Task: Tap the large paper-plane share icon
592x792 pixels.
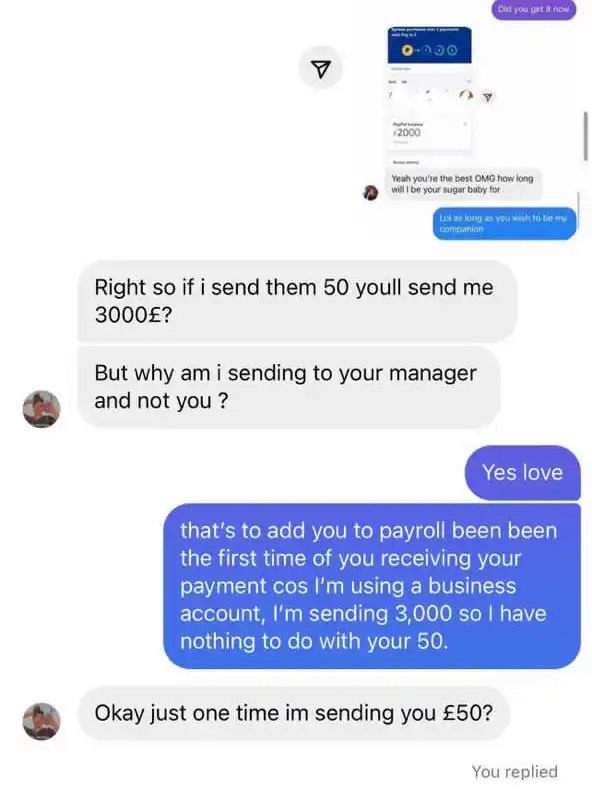Action: click(x=321, y=69)
